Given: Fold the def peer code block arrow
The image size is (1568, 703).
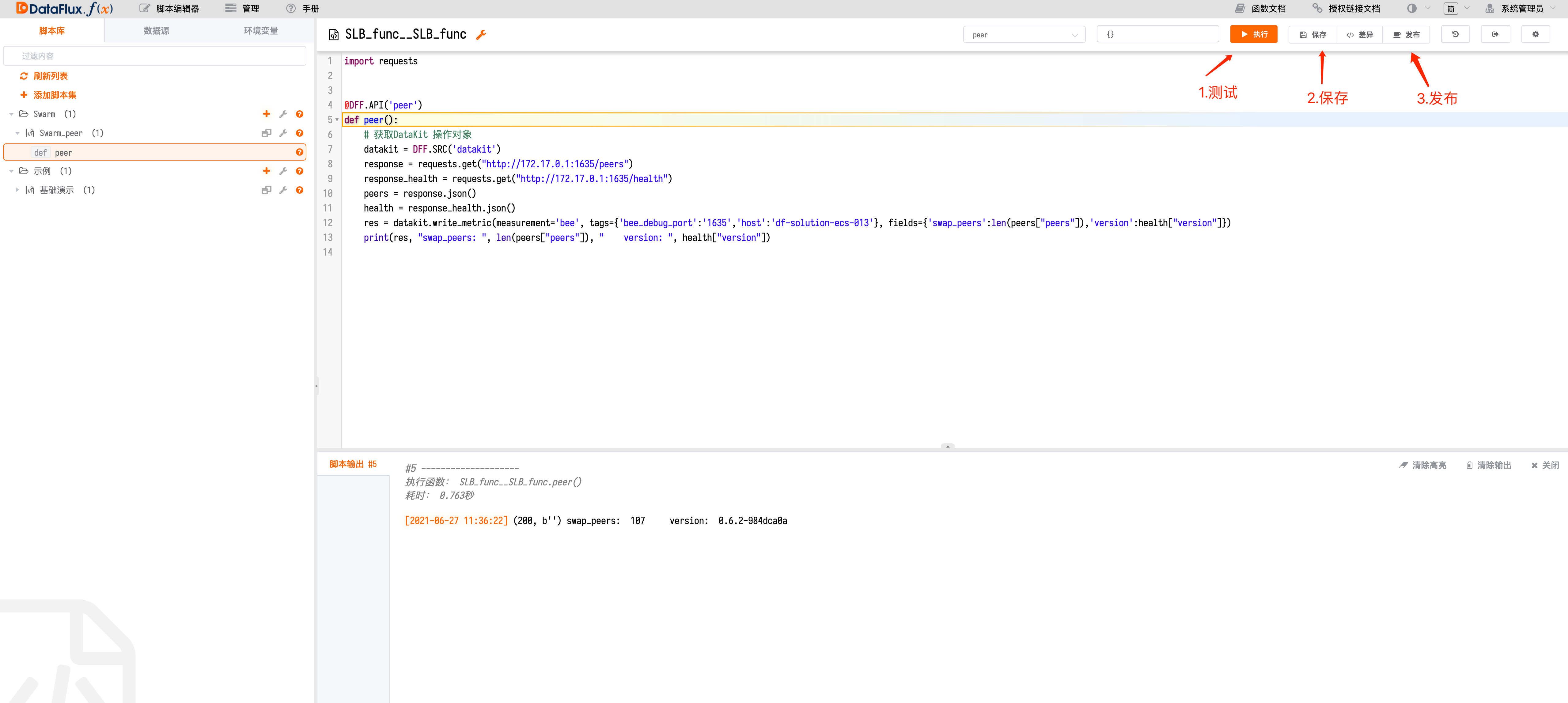Looking at the screenshot, I should point(337,120).
